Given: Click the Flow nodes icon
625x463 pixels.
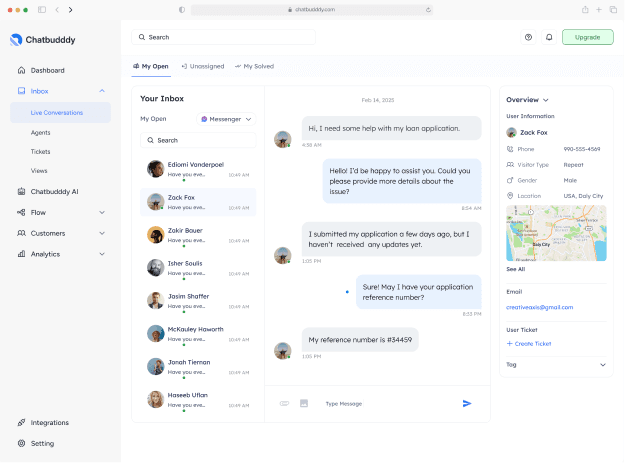Looking at the screenshot, I should [22, 212].
